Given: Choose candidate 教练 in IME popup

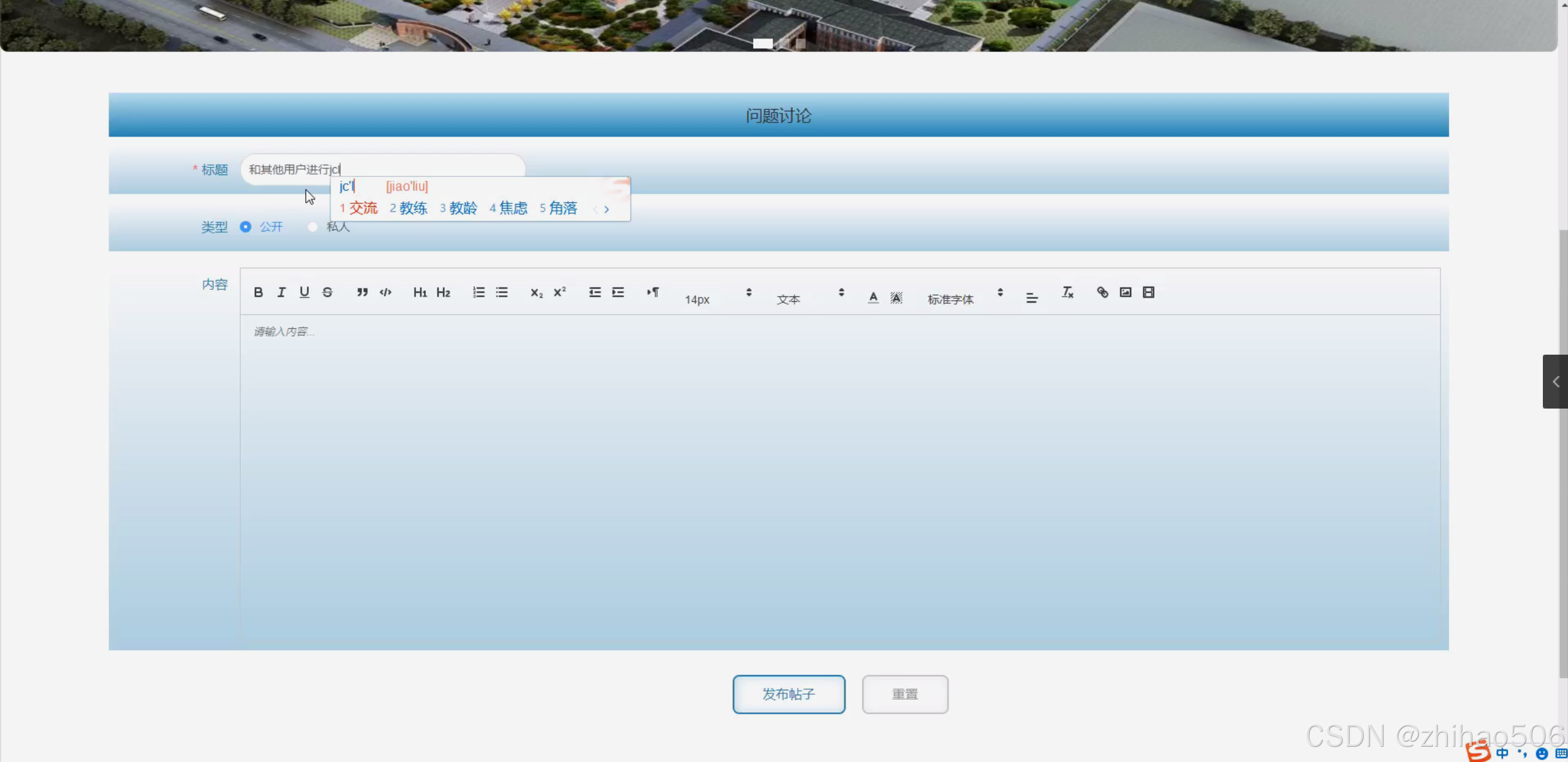Looking at the screenshot, I should (x=412, y=208).
